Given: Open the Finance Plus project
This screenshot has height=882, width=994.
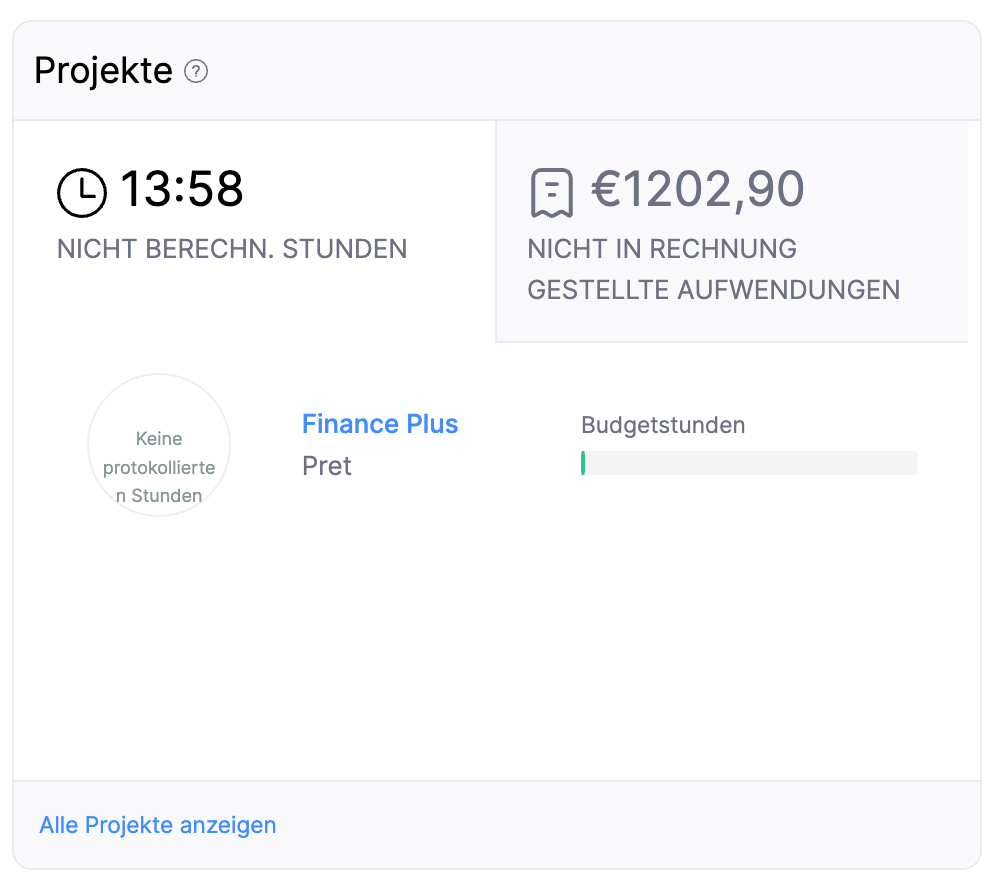Looking at the screenshot, I should click(x=380, y=424).
